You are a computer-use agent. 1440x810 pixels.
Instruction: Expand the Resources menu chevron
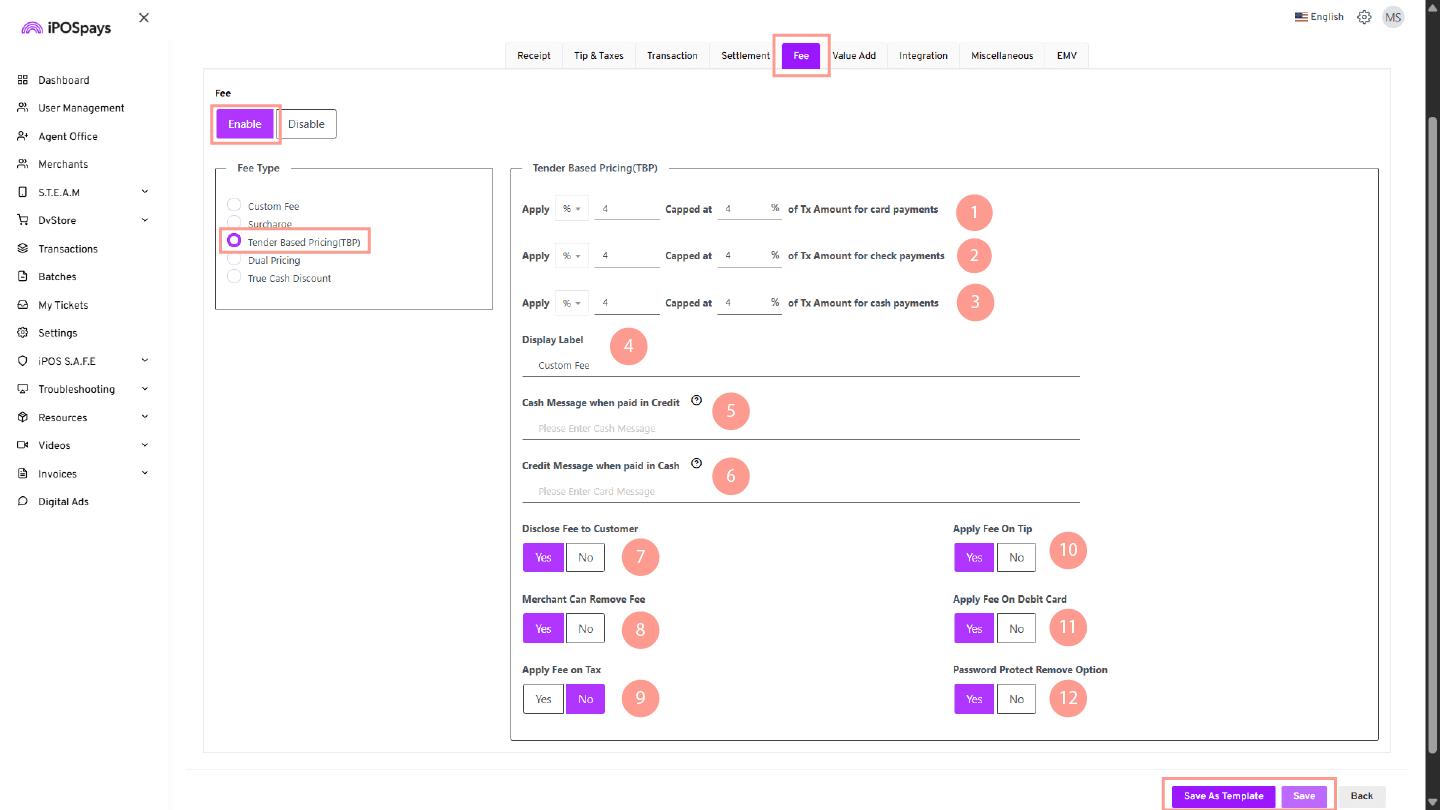coord(145,417)
